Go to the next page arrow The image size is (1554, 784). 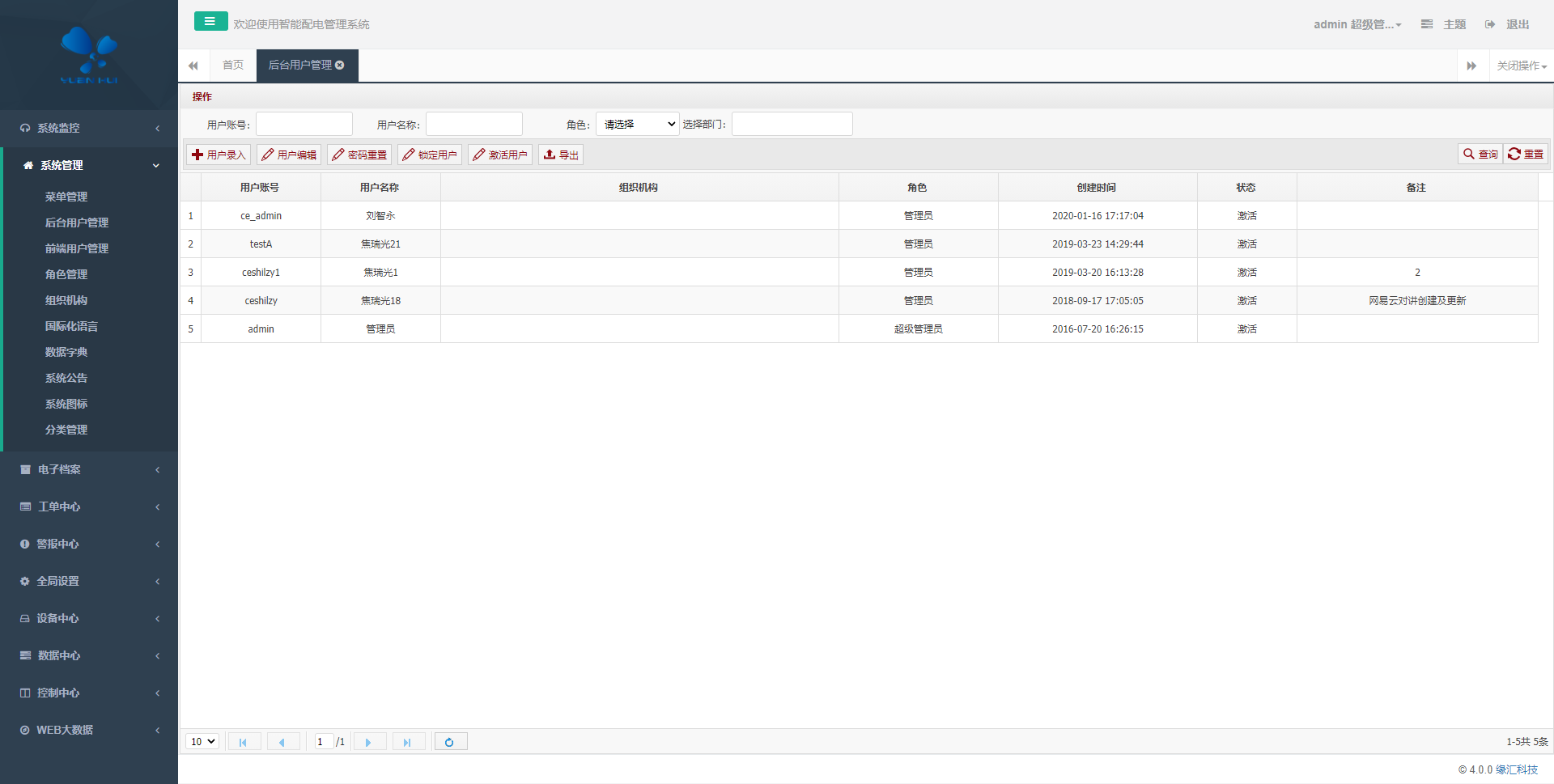(368, 742)
